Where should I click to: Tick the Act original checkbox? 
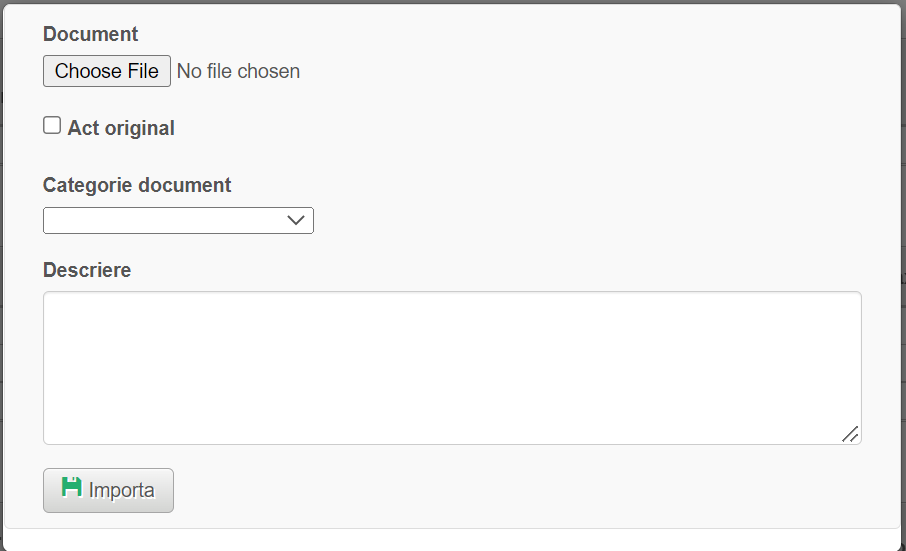pyautogui.click(x=52, y=126)
